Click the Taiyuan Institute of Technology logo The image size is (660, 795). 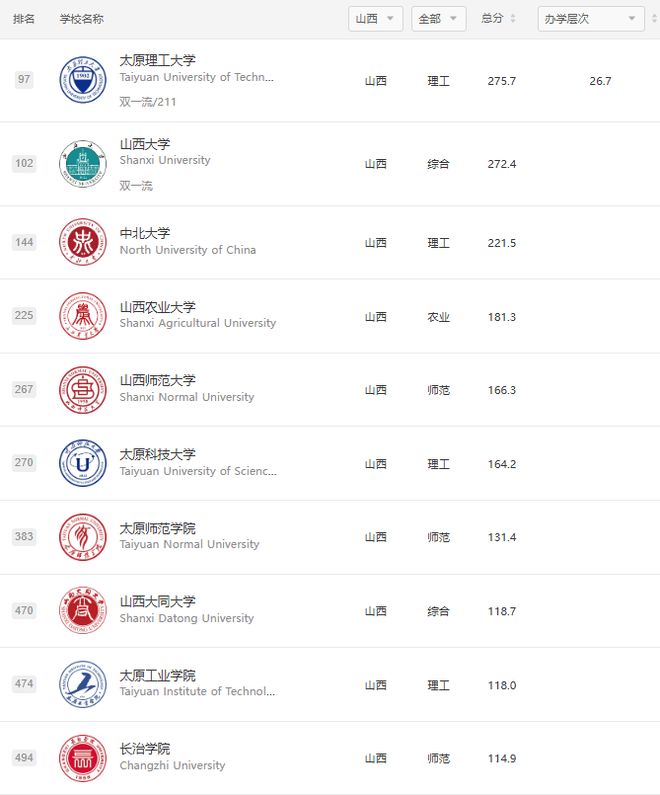(83, 684)
